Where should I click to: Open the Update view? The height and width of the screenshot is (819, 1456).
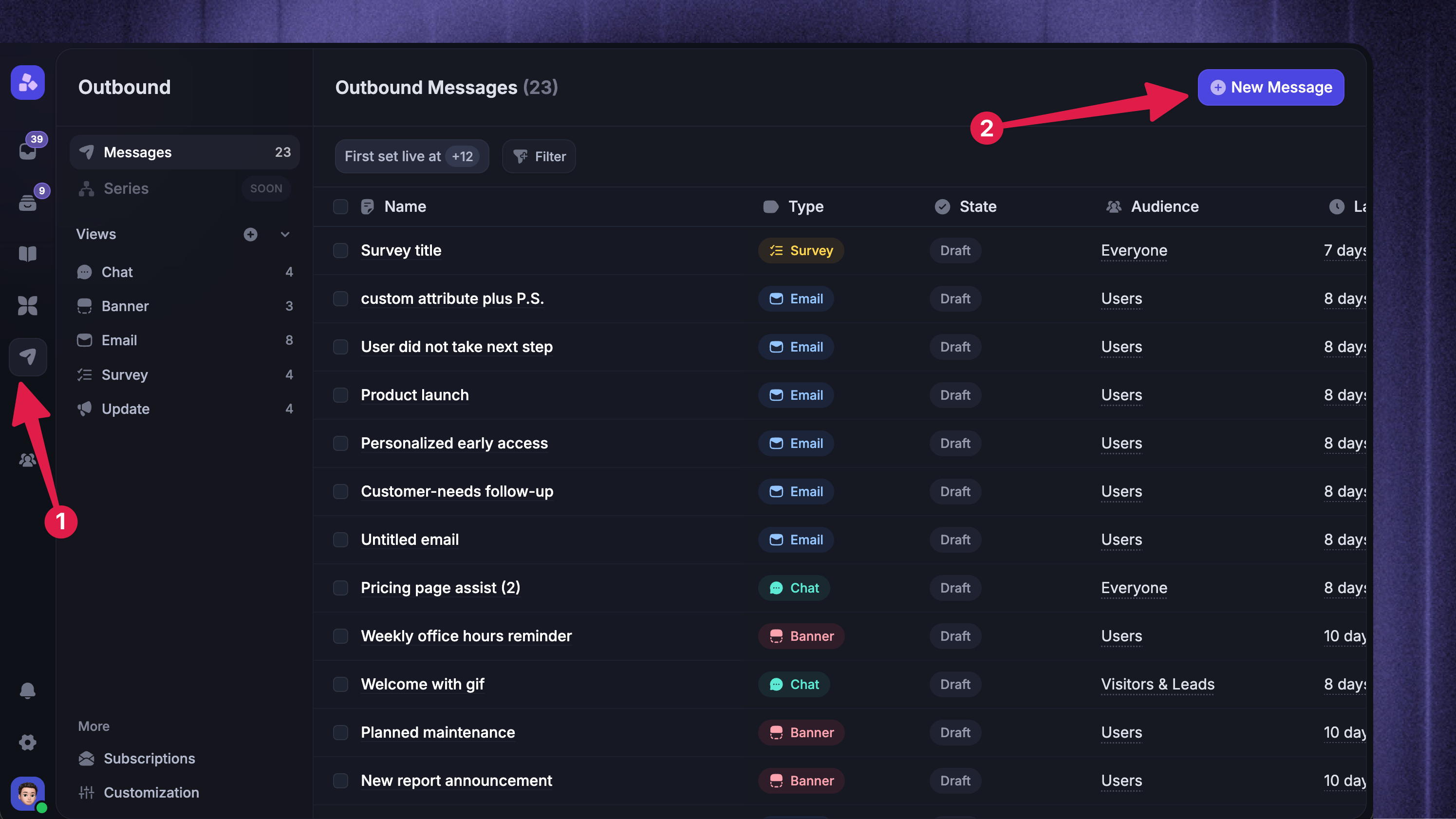click(x=184, y=408)
